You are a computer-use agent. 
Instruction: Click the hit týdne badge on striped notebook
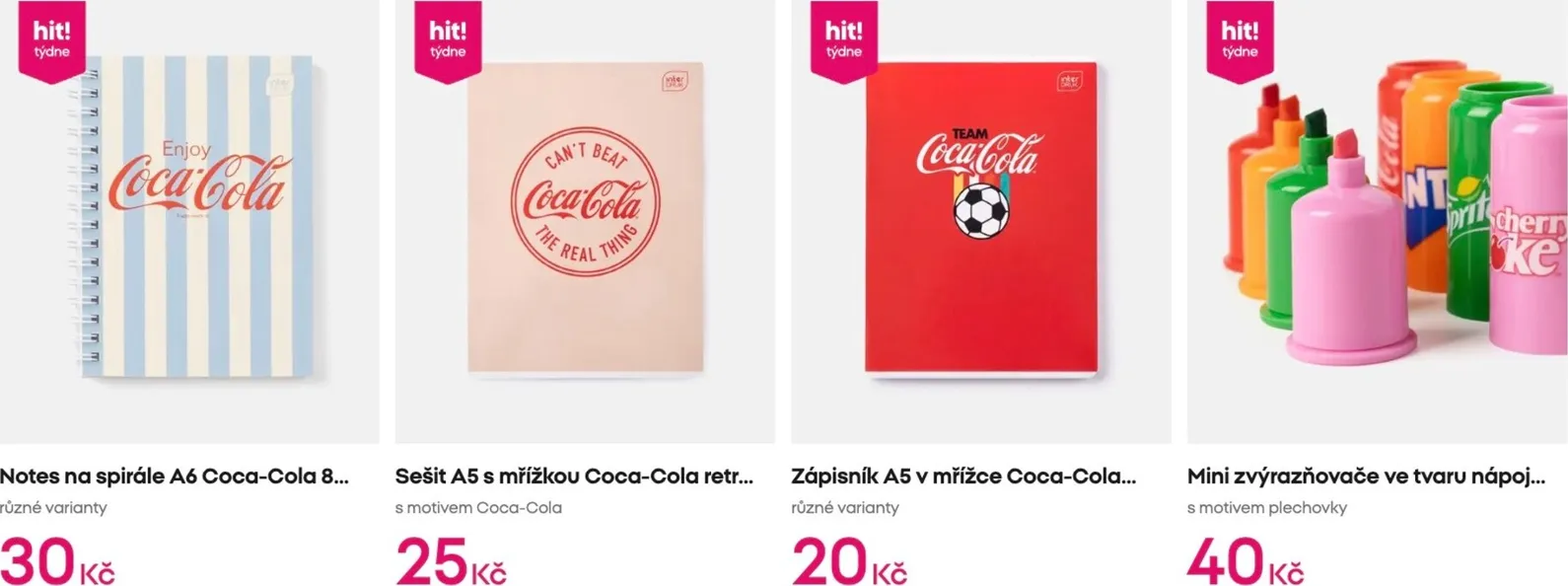coord(51,40)
